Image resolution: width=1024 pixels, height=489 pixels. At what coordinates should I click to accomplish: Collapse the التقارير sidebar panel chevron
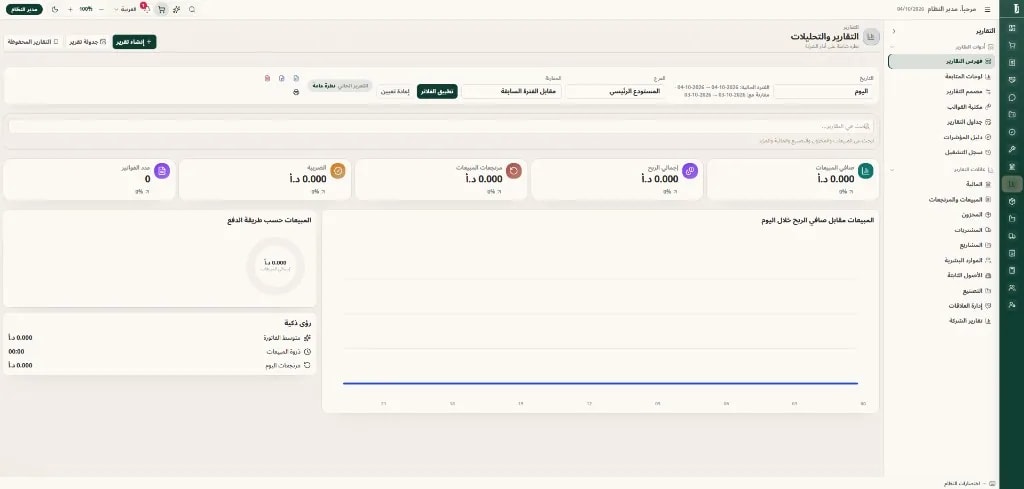point(894,31)
